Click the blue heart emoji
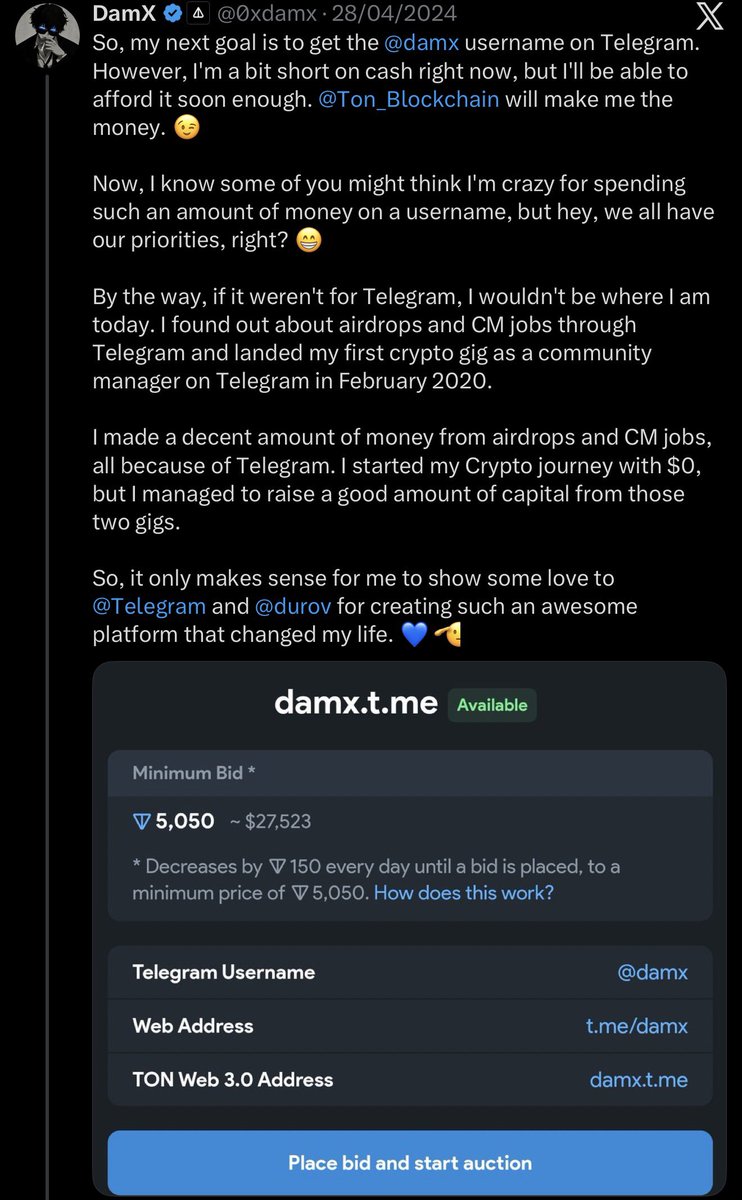 tap(413, 635)
